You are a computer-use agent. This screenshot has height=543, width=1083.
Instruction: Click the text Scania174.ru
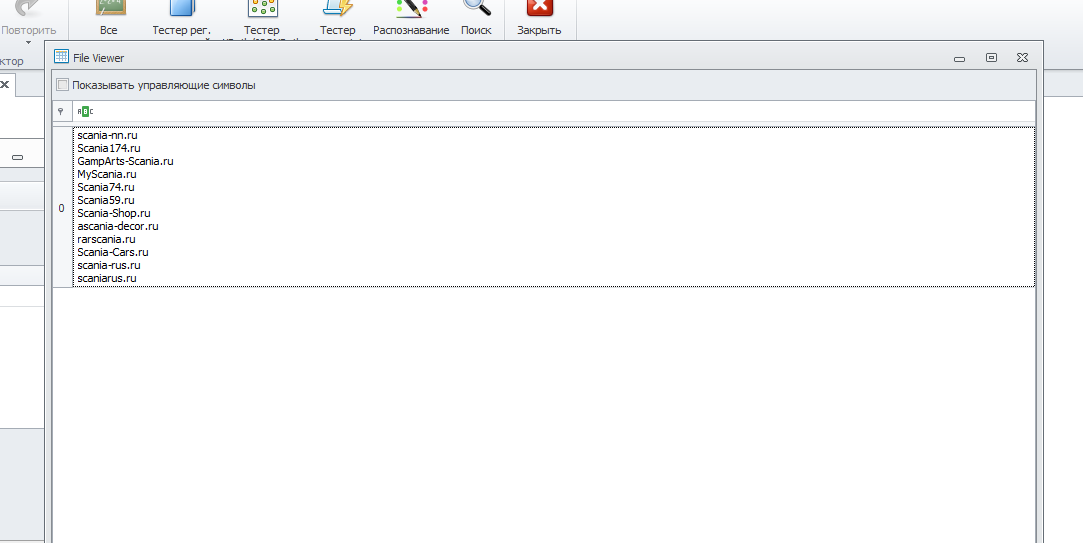tap(109, 148)
